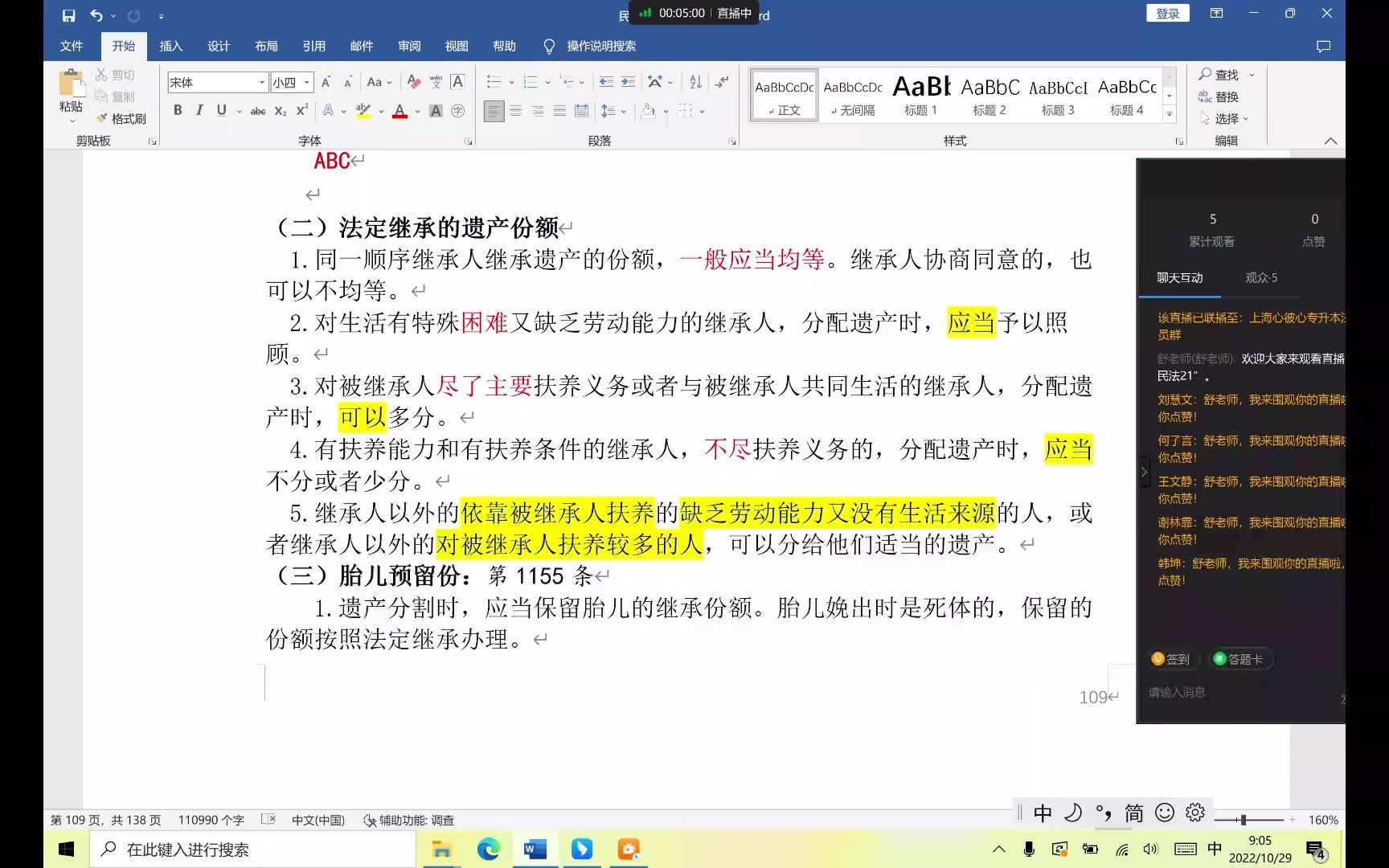Switch to the Design (设计) tab

pyautogui.click(x=219, y=46)
